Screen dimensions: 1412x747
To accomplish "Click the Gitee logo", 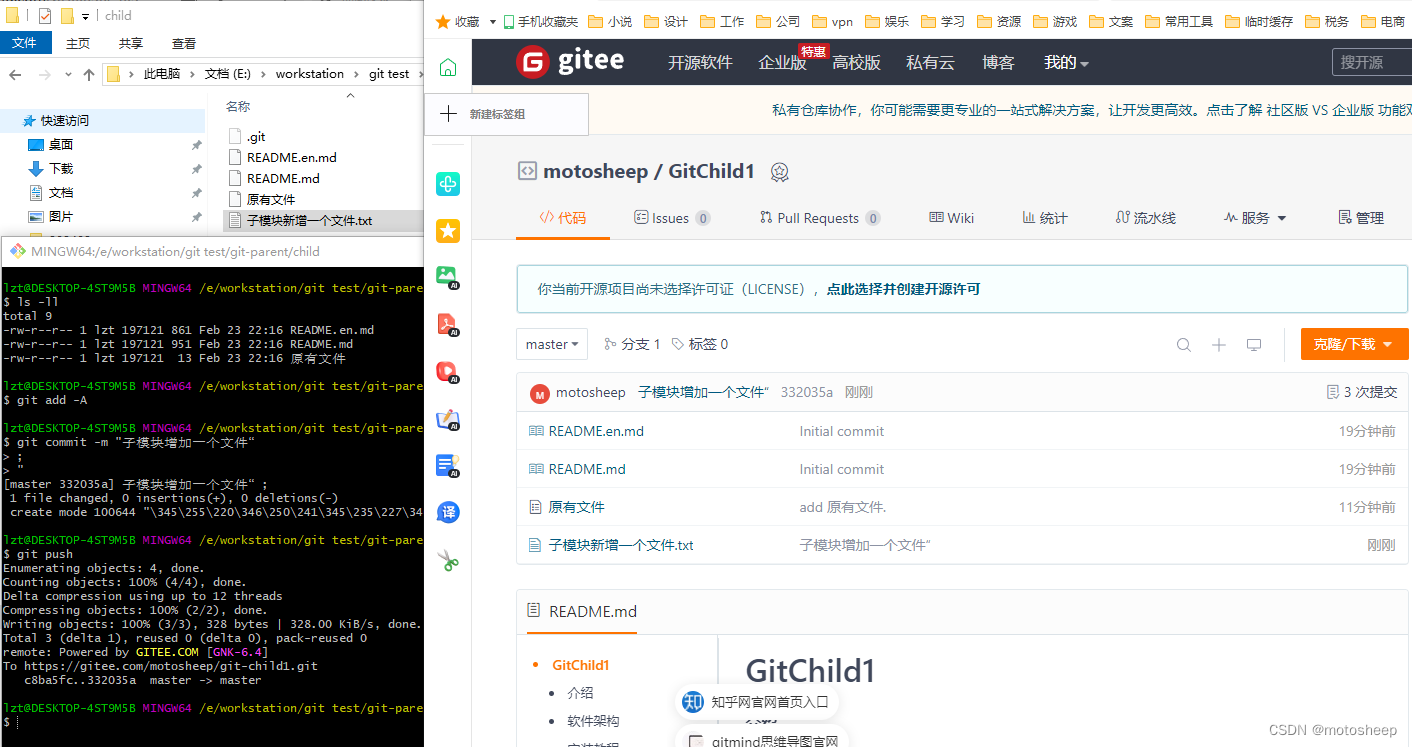I will click(570, 62).
